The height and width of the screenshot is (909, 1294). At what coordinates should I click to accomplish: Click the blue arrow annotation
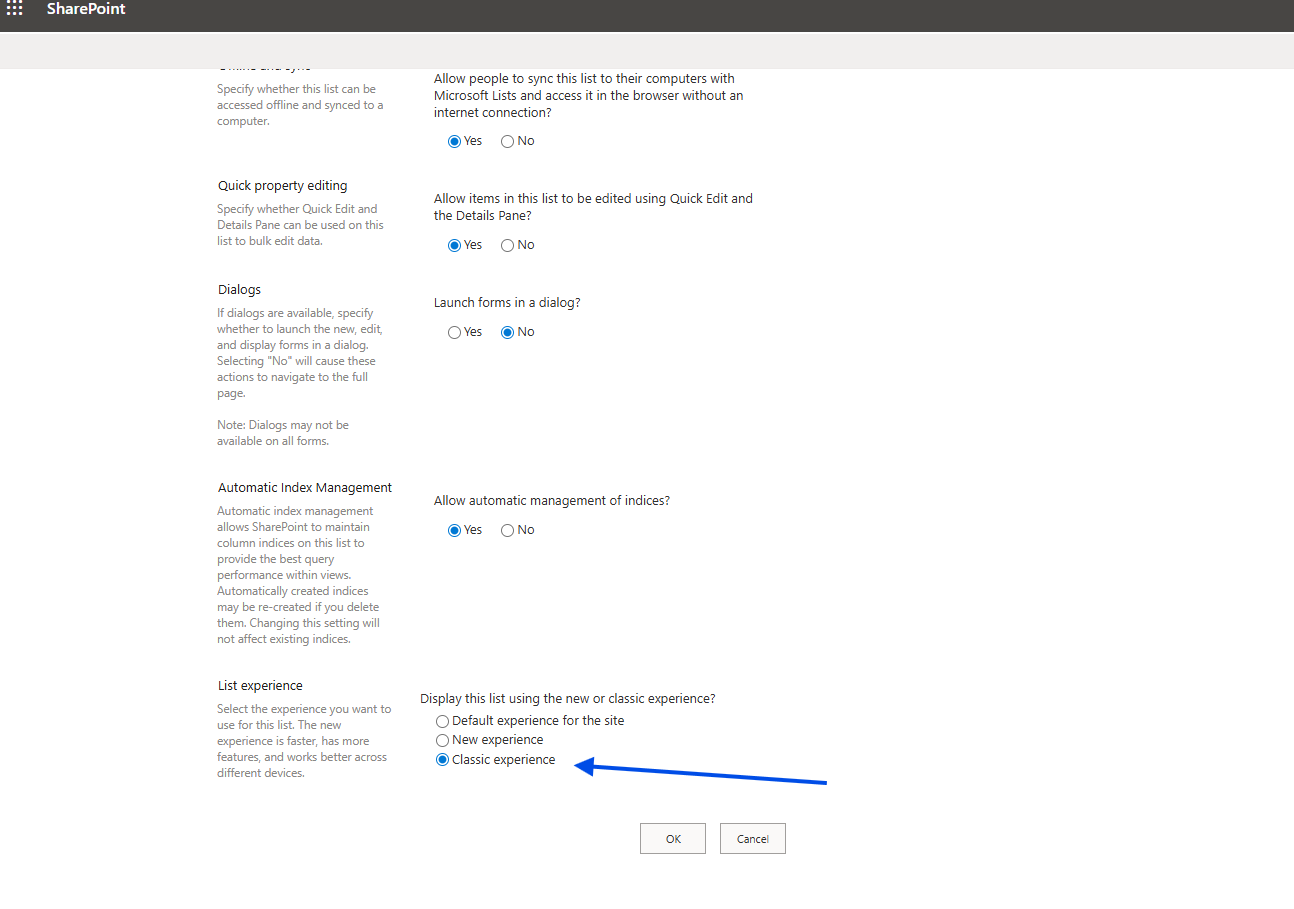coord(700,774)
